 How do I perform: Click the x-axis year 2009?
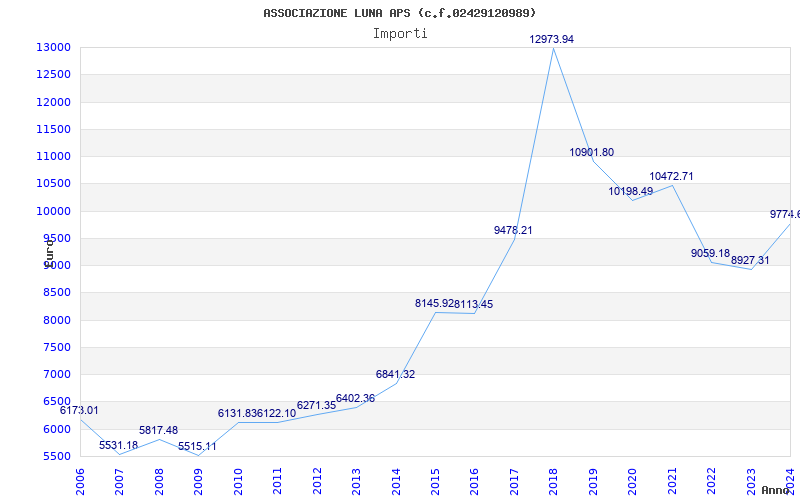point(198,482)
